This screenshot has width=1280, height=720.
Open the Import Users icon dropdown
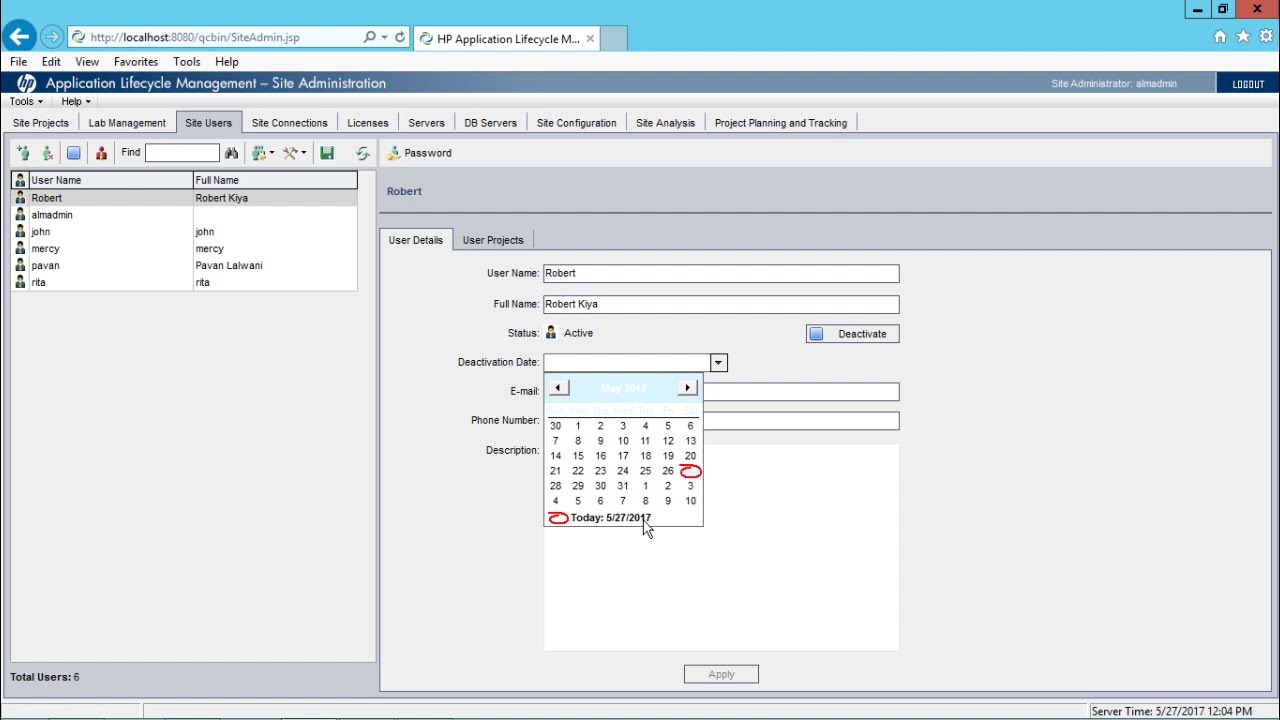pyautogui.click(x=263, y=153)
